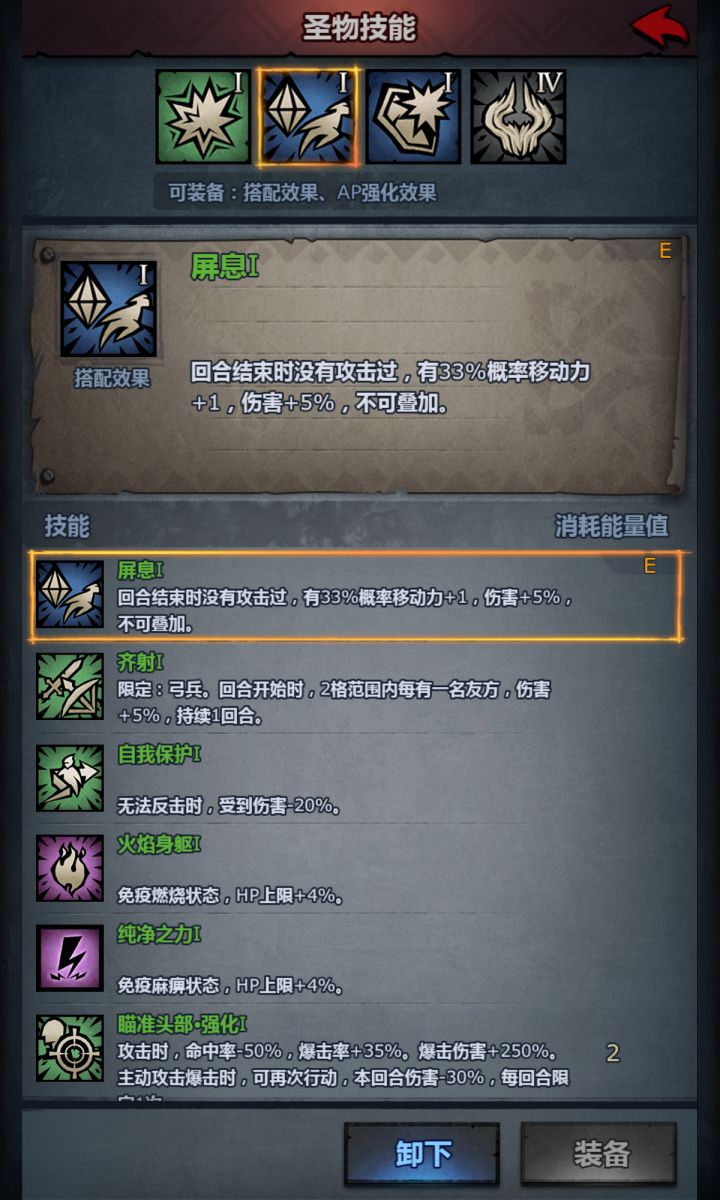Select the 齐射I skill description row

(x=355, y=688)
